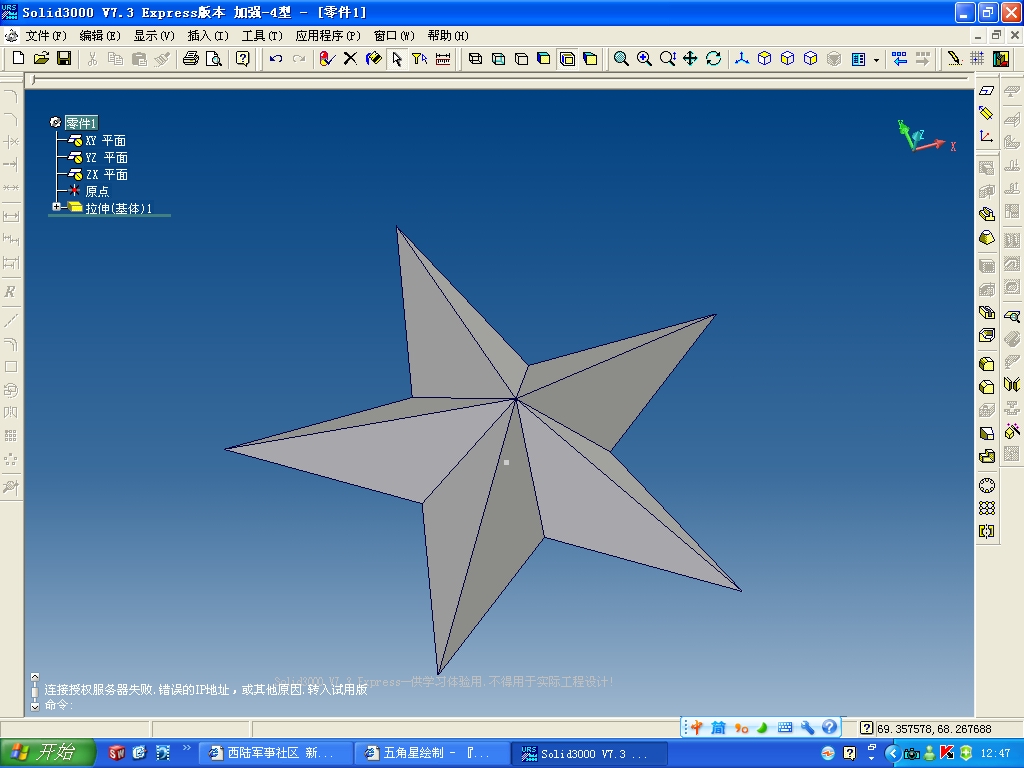
Task: Click the sketch pencil icon in toolbar
Action: pos(954,59)
